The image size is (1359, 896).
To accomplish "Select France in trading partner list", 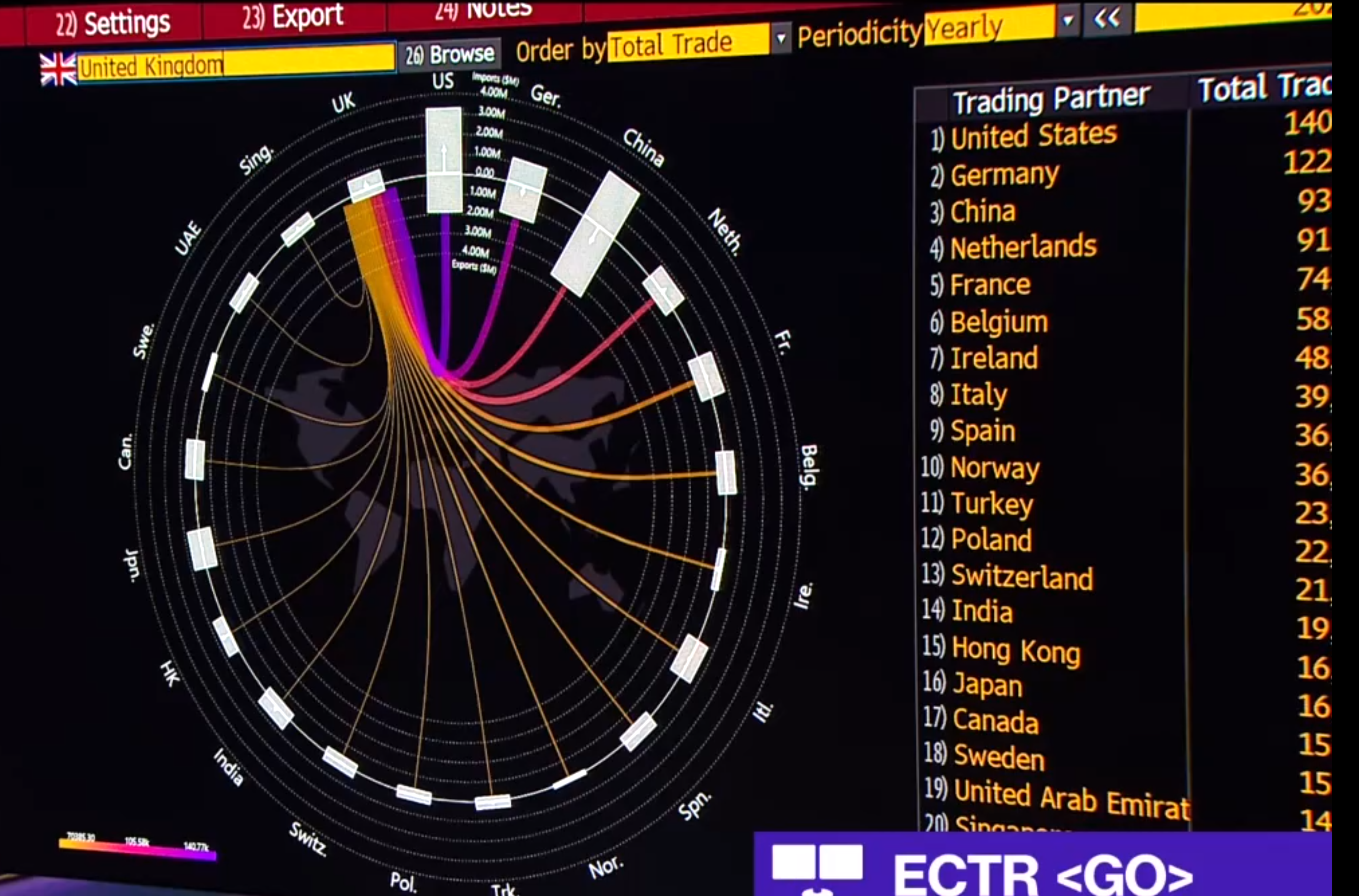I will point(990,285).
